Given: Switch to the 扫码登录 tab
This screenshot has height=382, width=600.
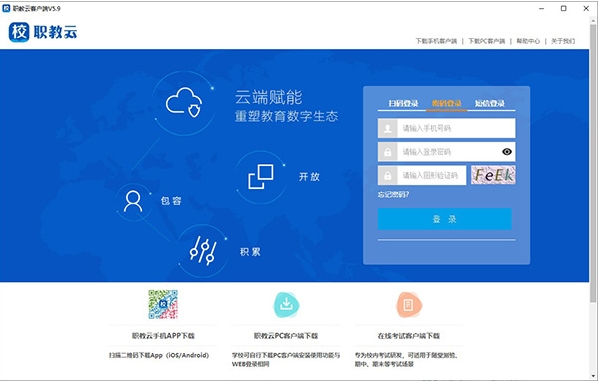Looking at the screenshot, I should (403, 103).
